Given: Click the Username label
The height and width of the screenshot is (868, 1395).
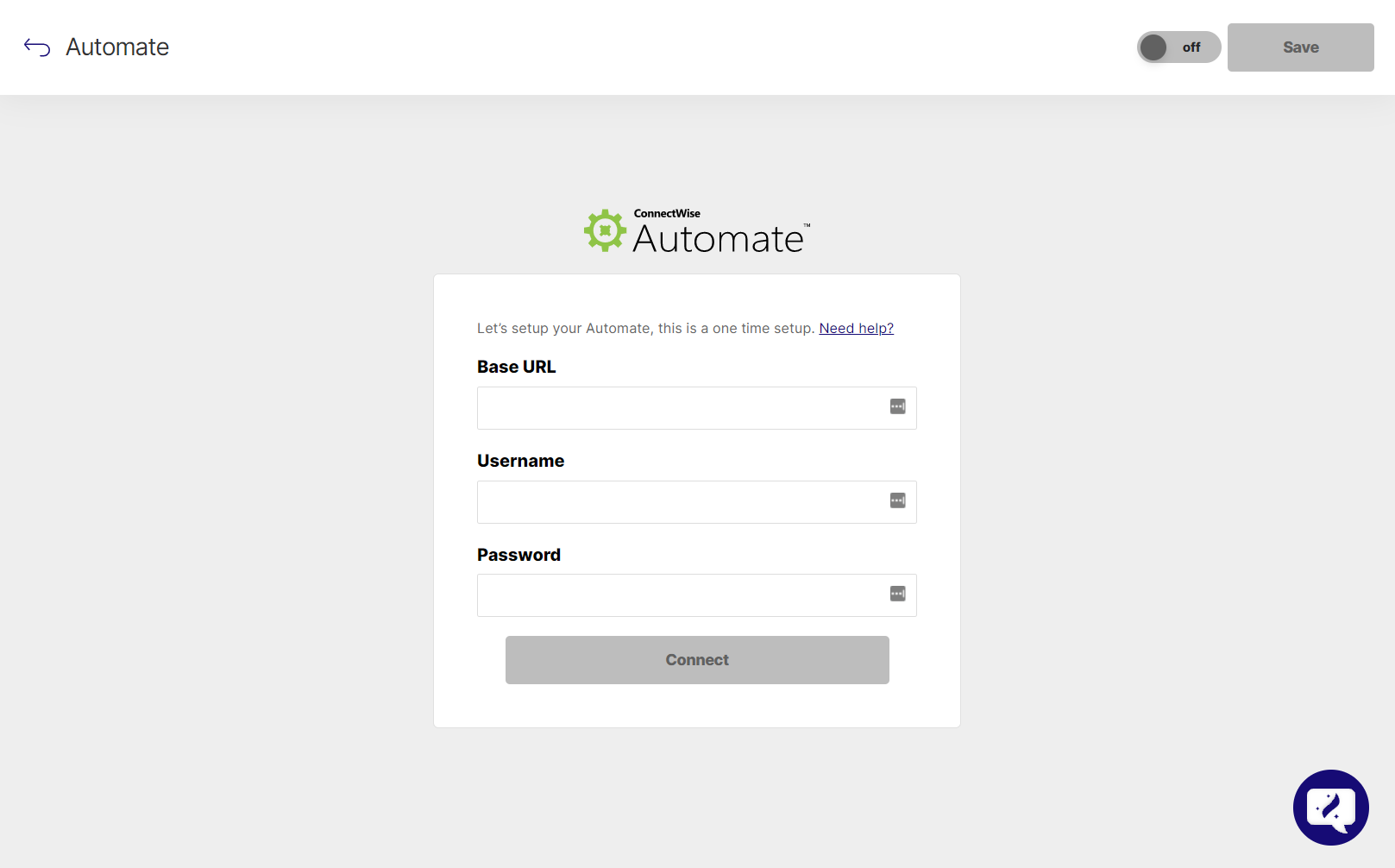Looking at the screenshot, I should pos(520,461).
